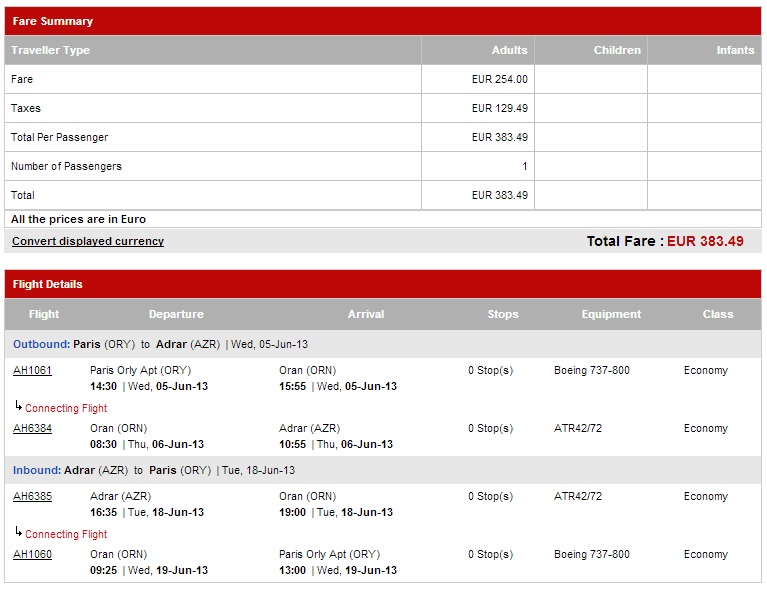Open the Convert displayed currency link
This screenshot has width=767, height=589.
(x=88, y=241)
